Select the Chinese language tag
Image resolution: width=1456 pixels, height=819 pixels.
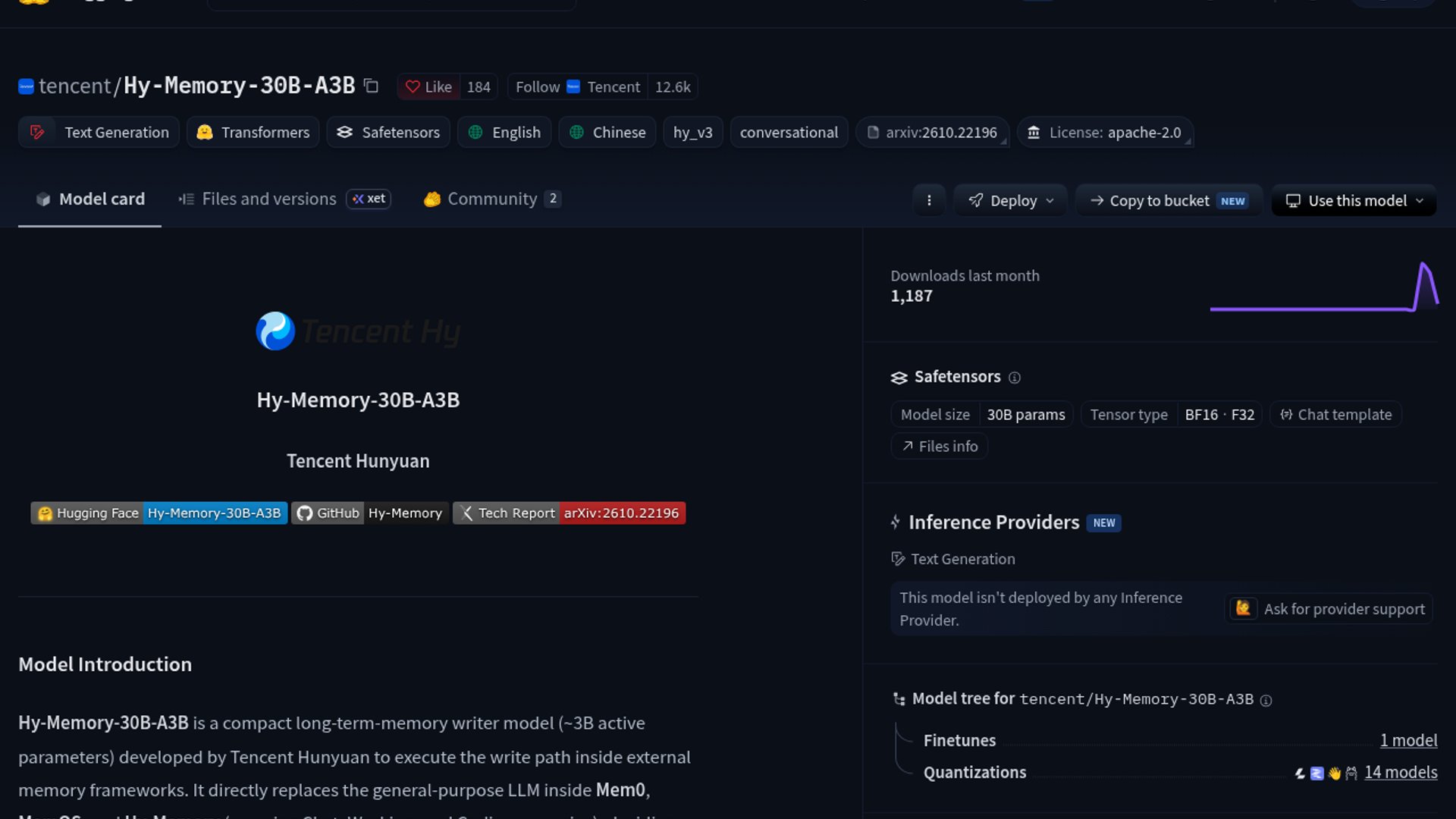[x=607, y=132]
